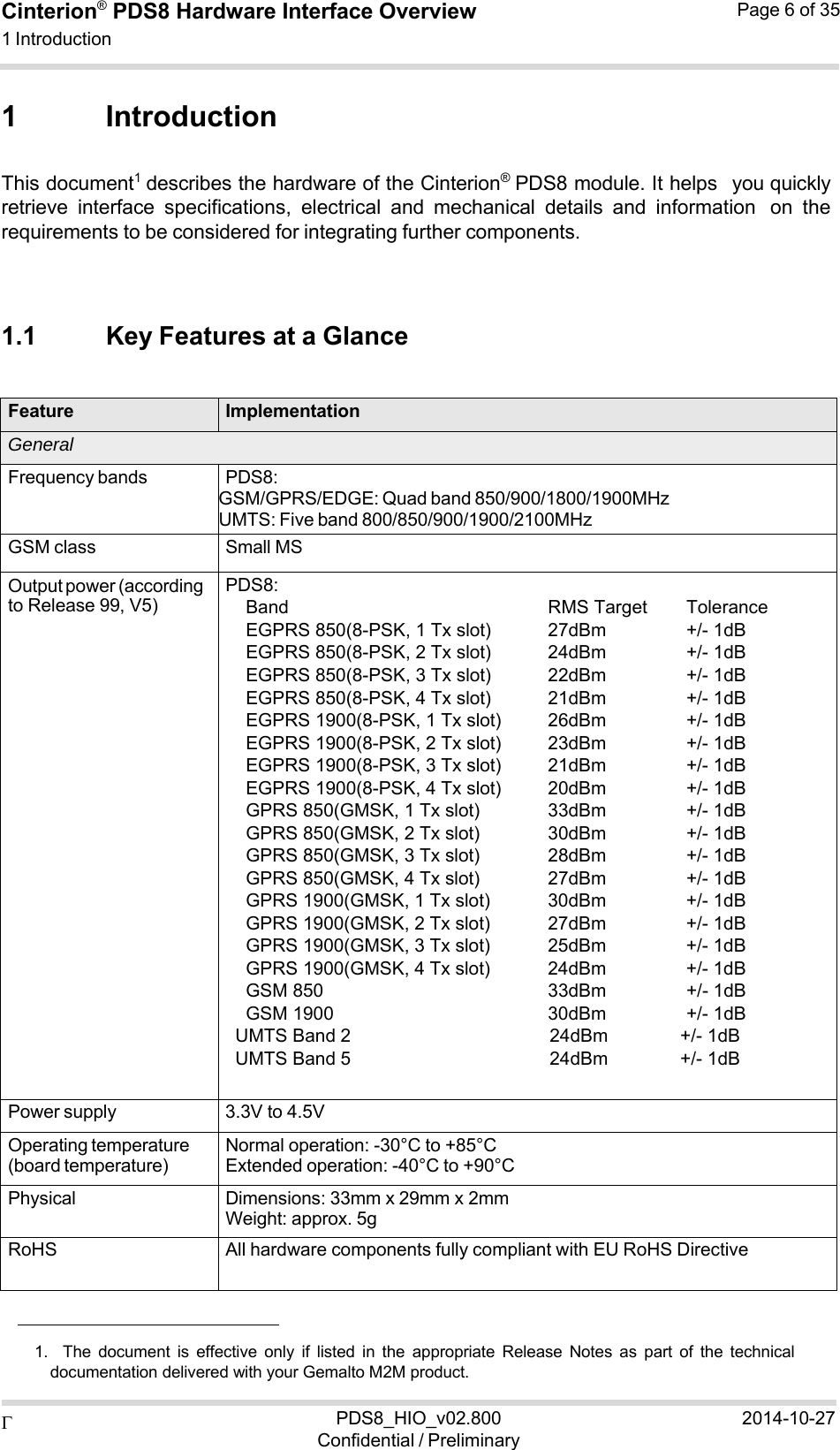Select the 'GSM/GPRS/EDGE: Quad band' line
840x1450 pixels.
(443, 499)
